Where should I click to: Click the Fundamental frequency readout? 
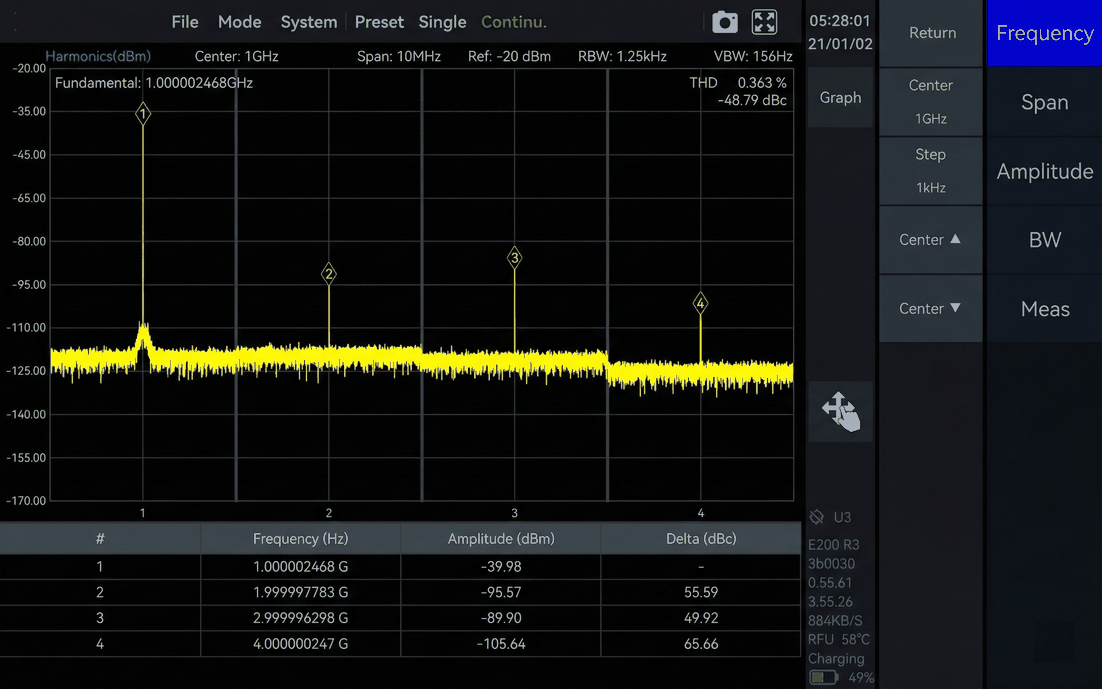tap(154, 83)
